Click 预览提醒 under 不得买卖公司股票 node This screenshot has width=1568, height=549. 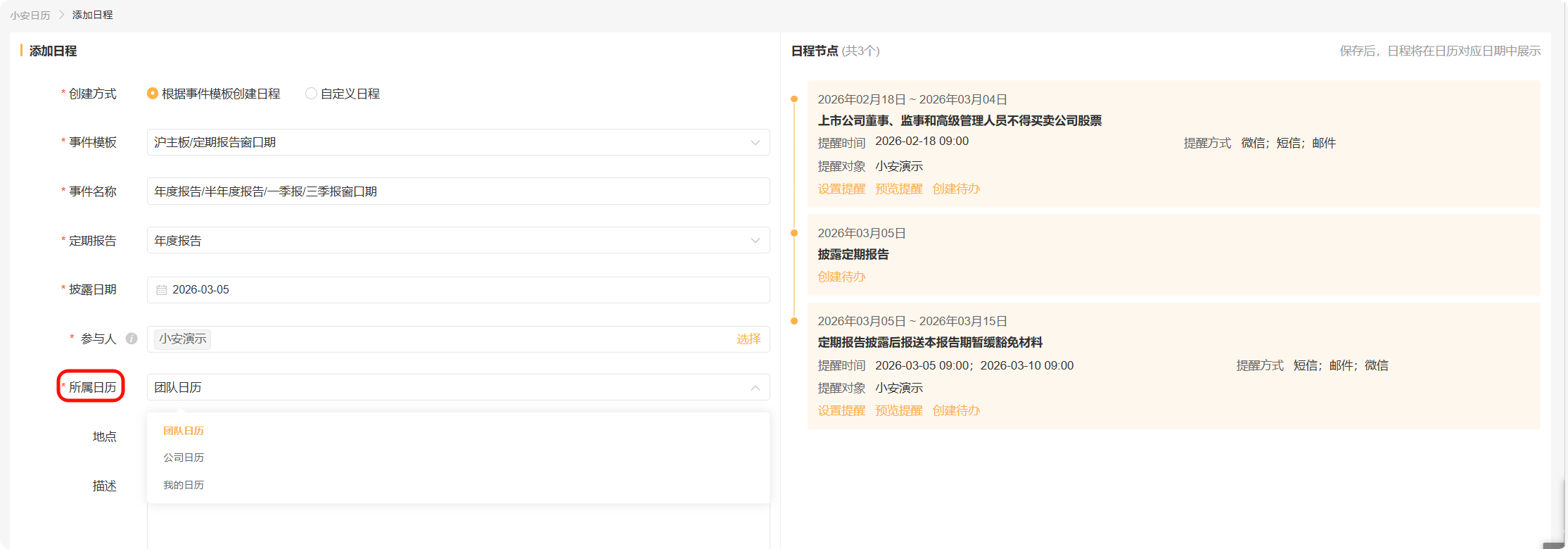(x=898, y=189)
